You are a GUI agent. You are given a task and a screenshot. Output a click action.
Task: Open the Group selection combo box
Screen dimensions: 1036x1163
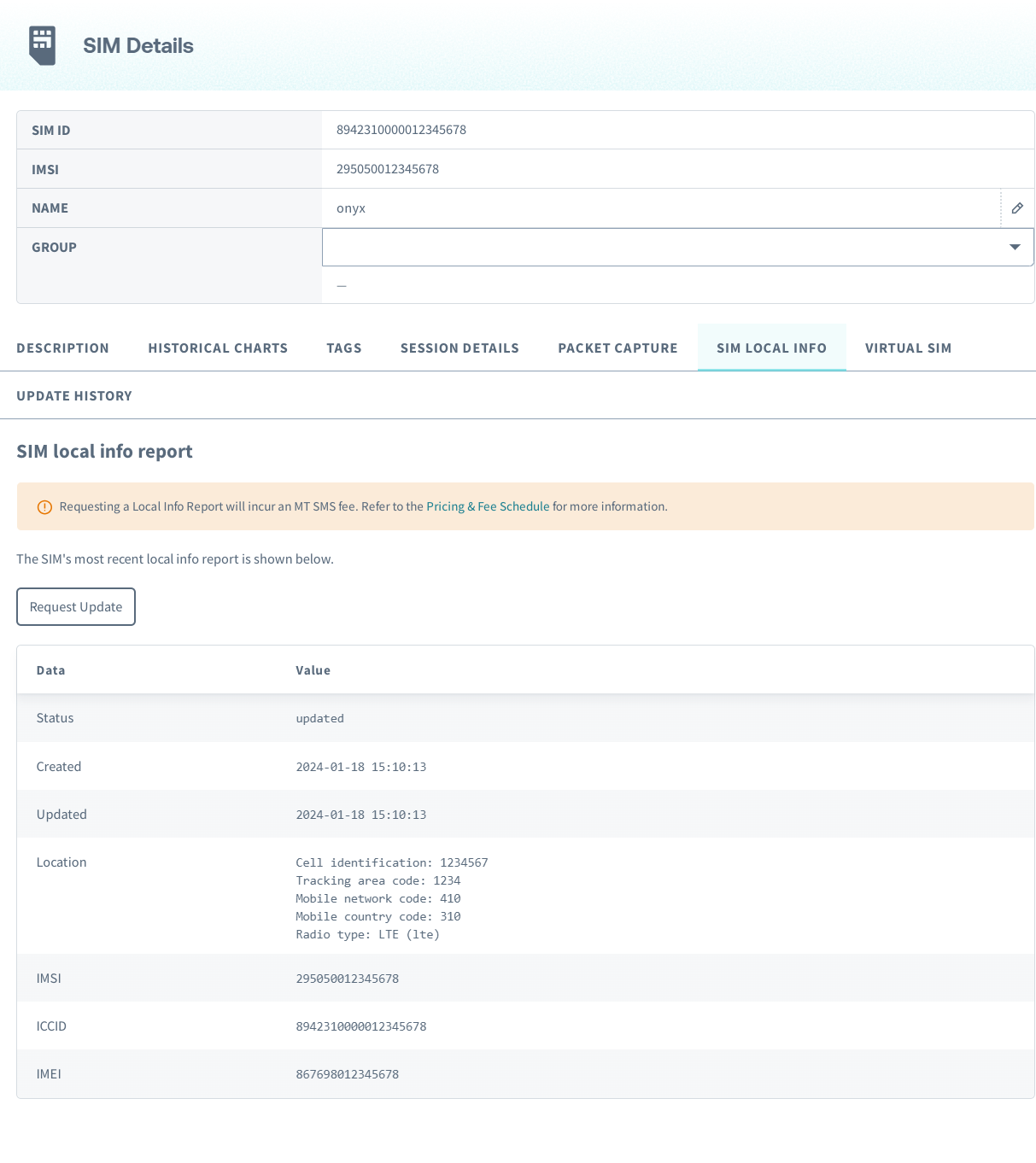tap(666, 247)
